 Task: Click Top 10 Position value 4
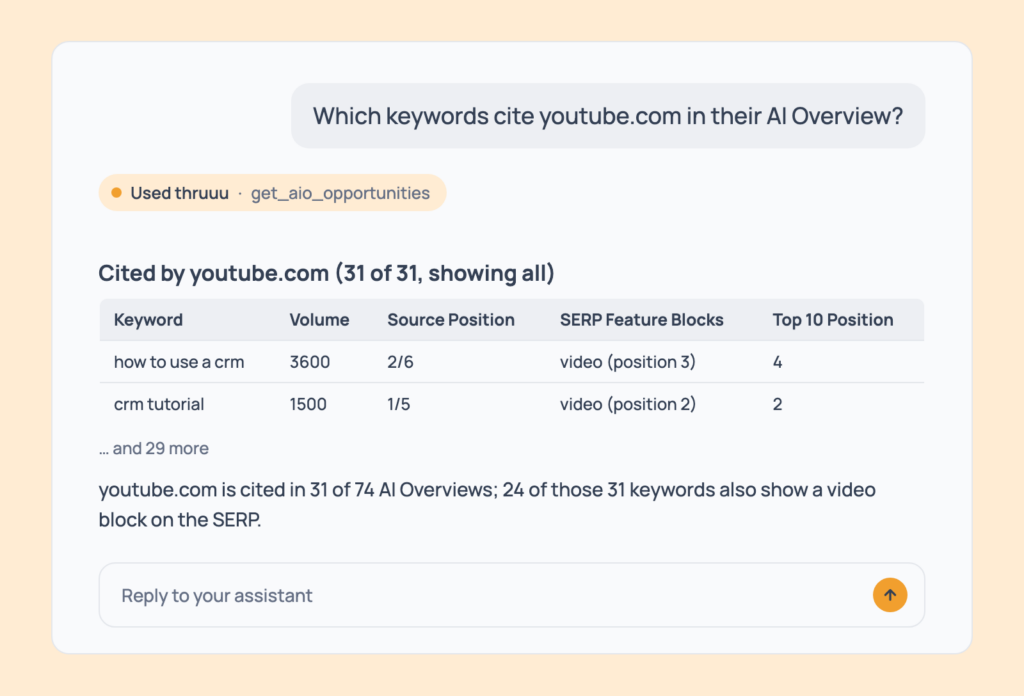(777, 362)
